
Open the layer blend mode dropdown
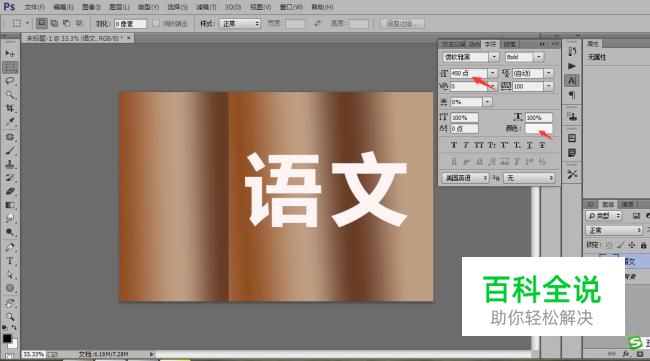(x=614, y=230)
